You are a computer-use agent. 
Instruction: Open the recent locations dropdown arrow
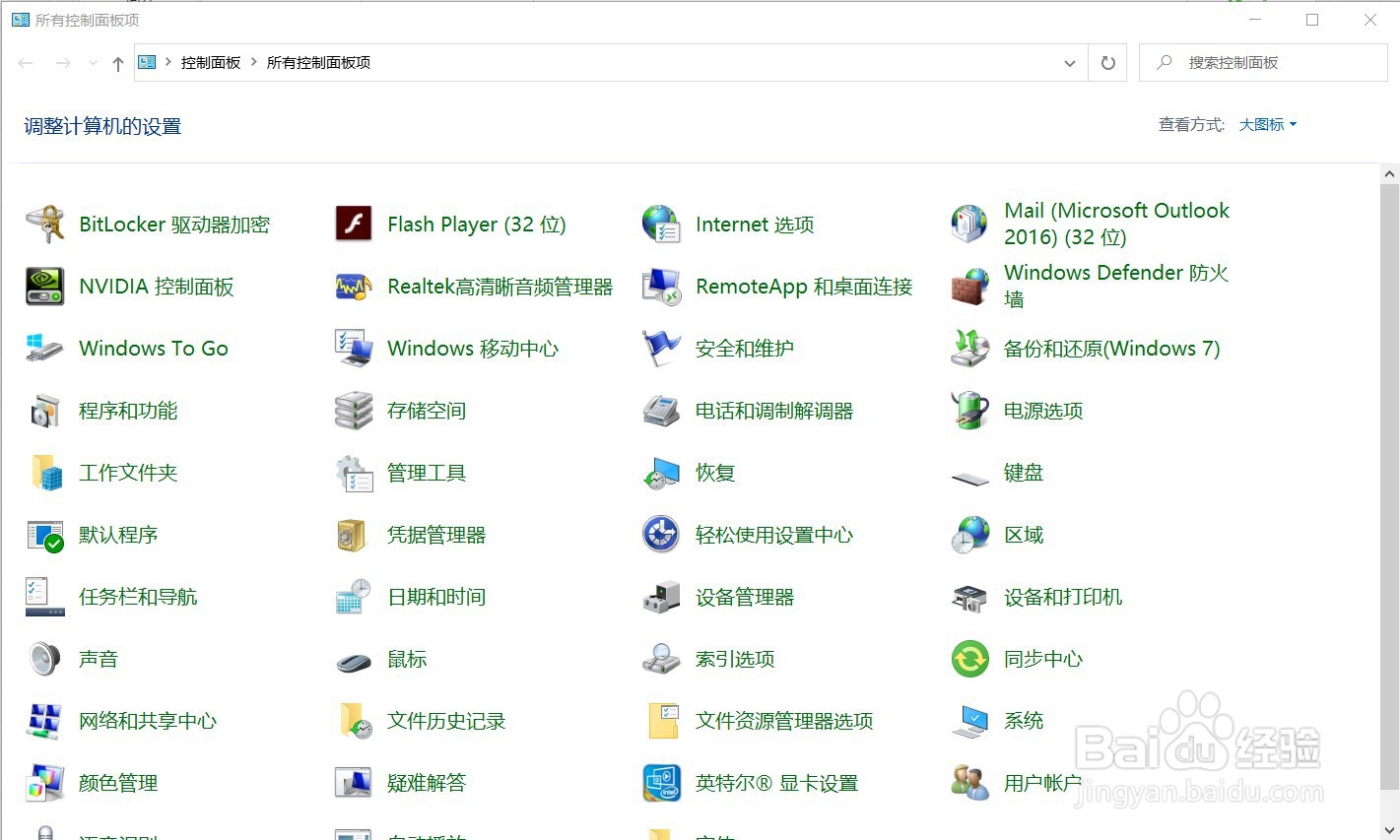pos(93,63)
